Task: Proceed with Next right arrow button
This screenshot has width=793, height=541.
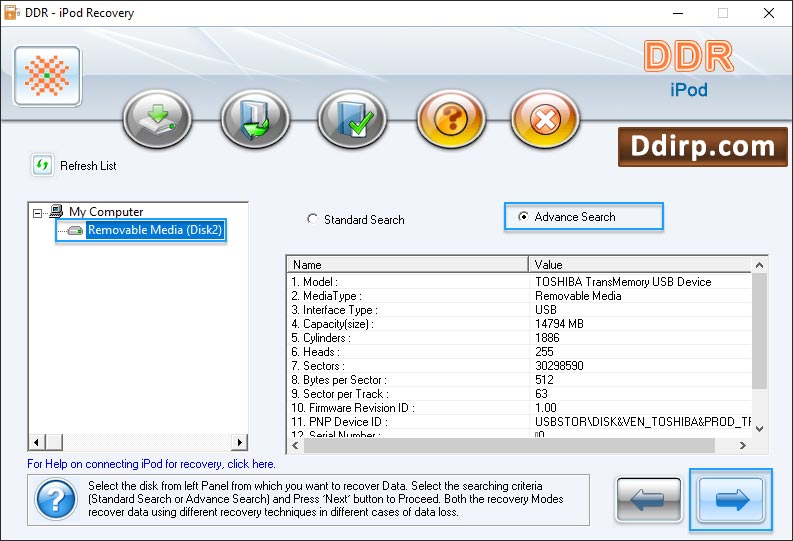Action: point(731,500)
